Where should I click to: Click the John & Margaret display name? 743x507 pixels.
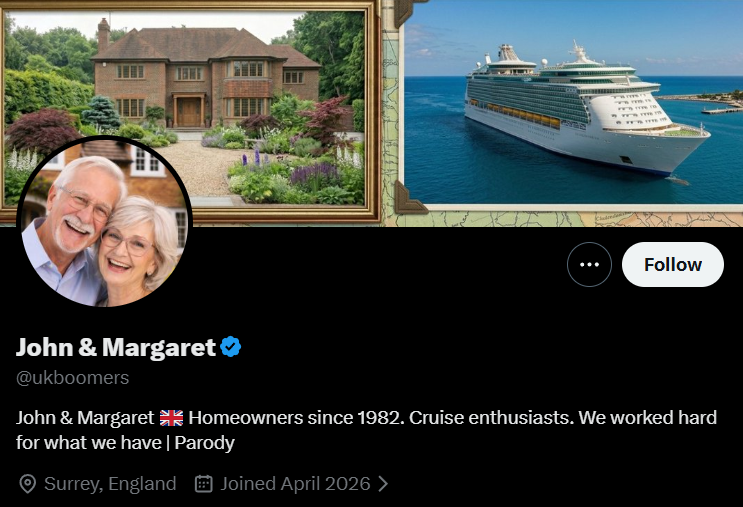click(x=116, y=347)
